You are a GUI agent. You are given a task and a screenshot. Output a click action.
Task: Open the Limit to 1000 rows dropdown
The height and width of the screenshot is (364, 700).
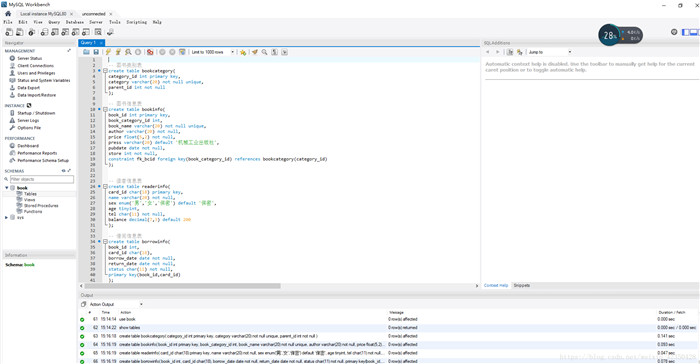coord(213,52)
